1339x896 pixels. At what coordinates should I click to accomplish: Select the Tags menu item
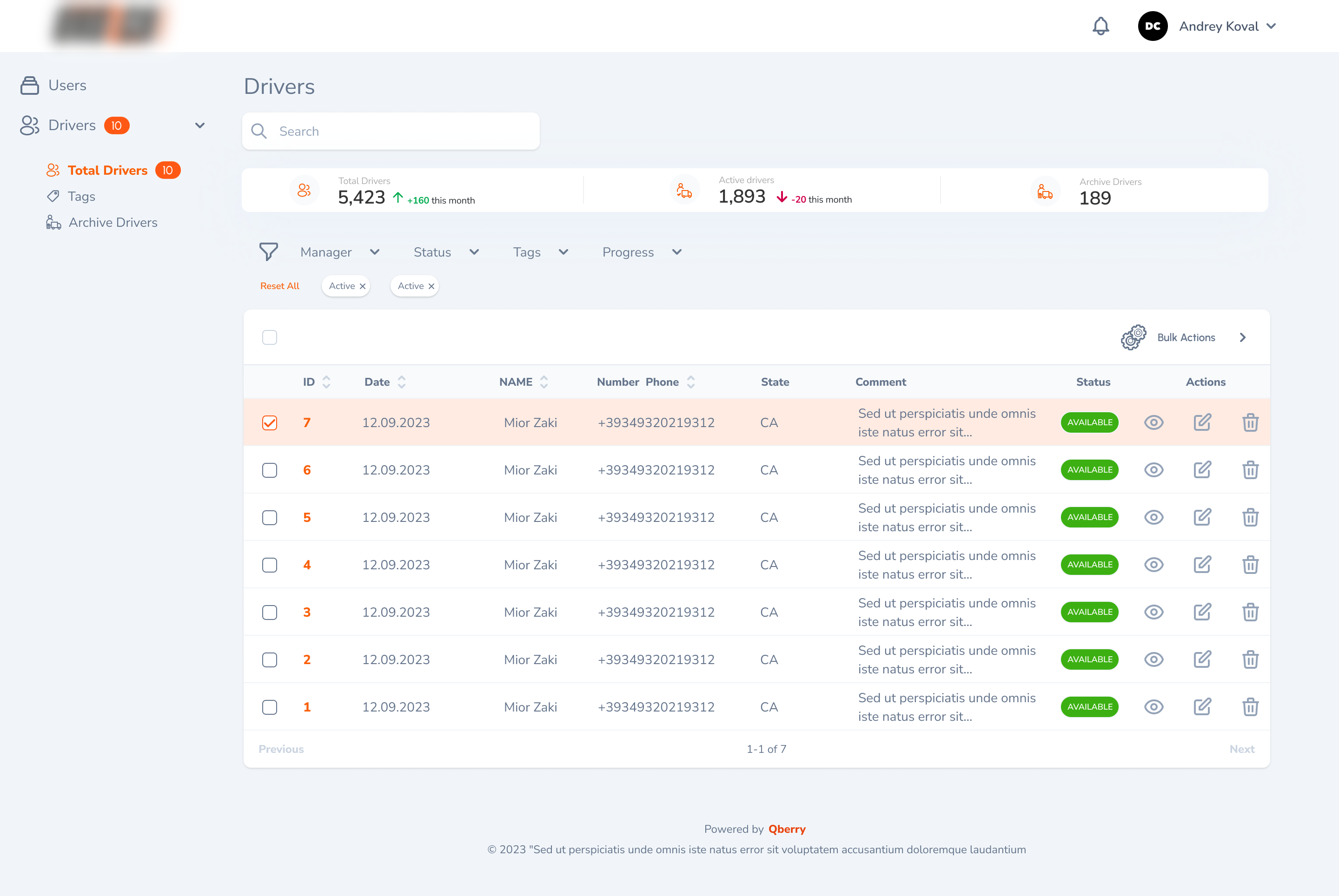tap(81, 195)
